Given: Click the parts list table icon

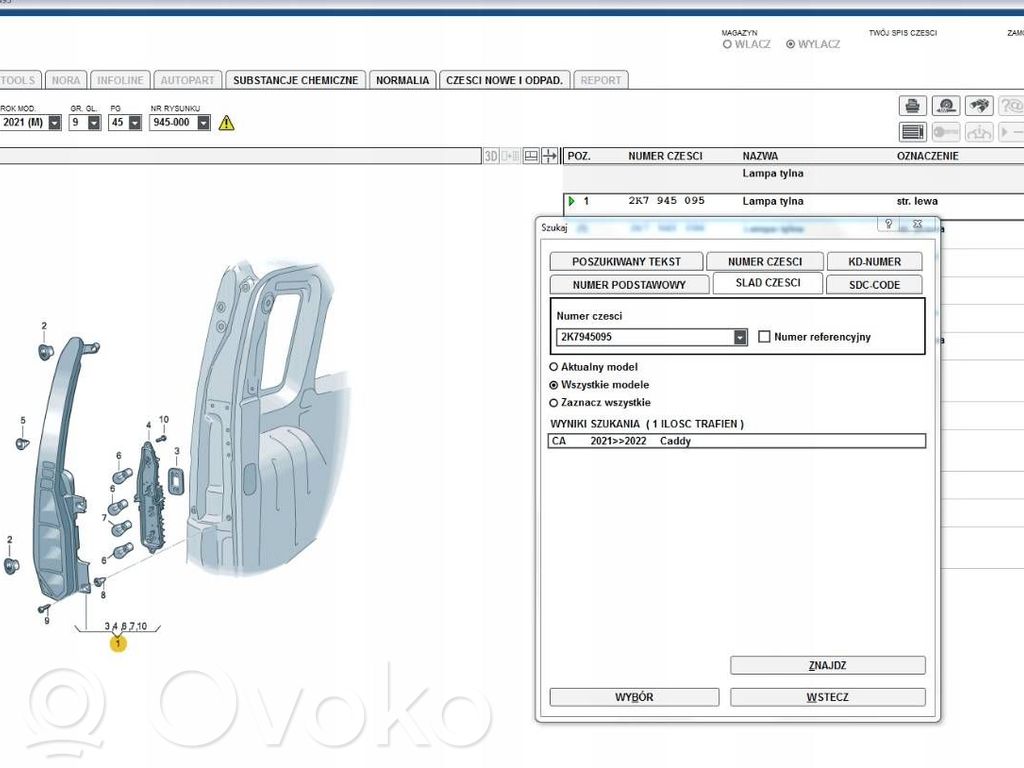Looking at the screenshot, I should click(x=912, y=132).
